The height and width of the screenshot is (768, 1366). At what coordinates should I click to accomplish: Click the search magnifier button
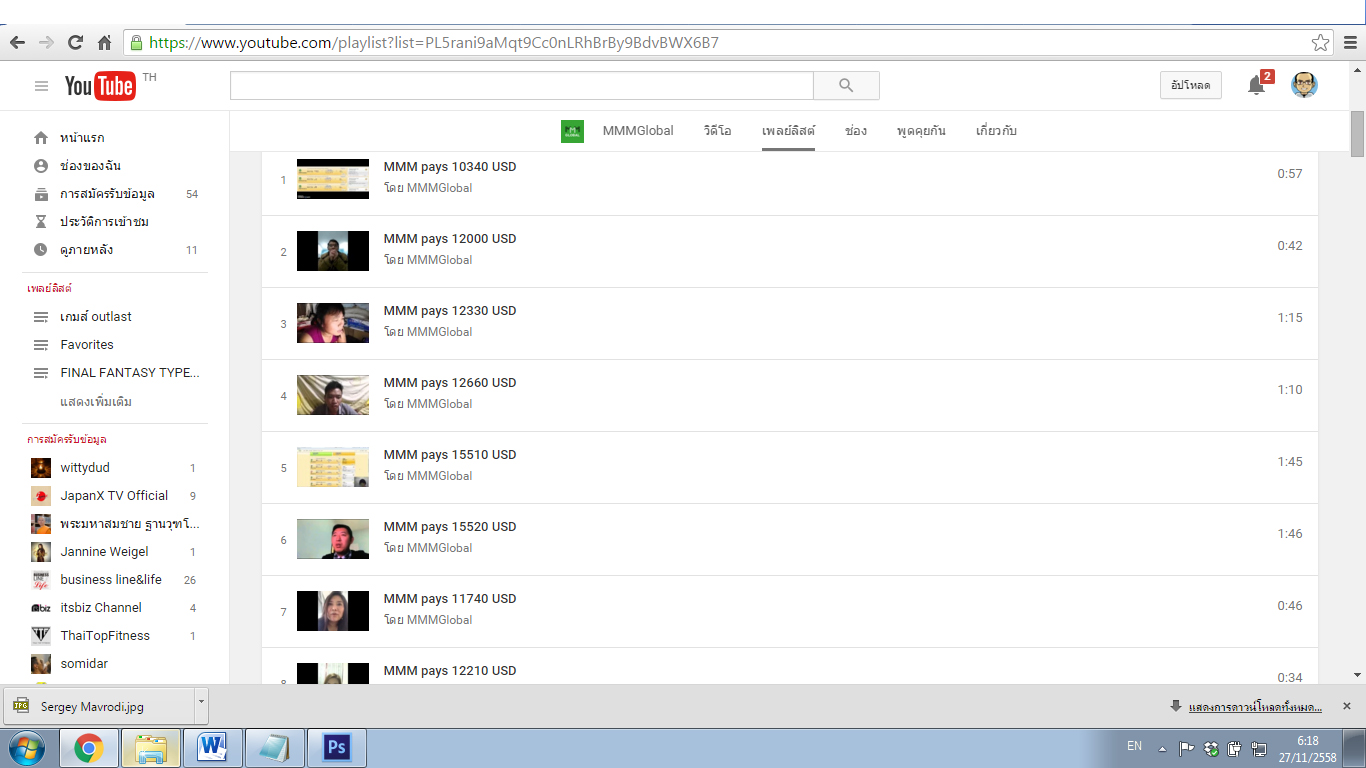click(846, 86)
